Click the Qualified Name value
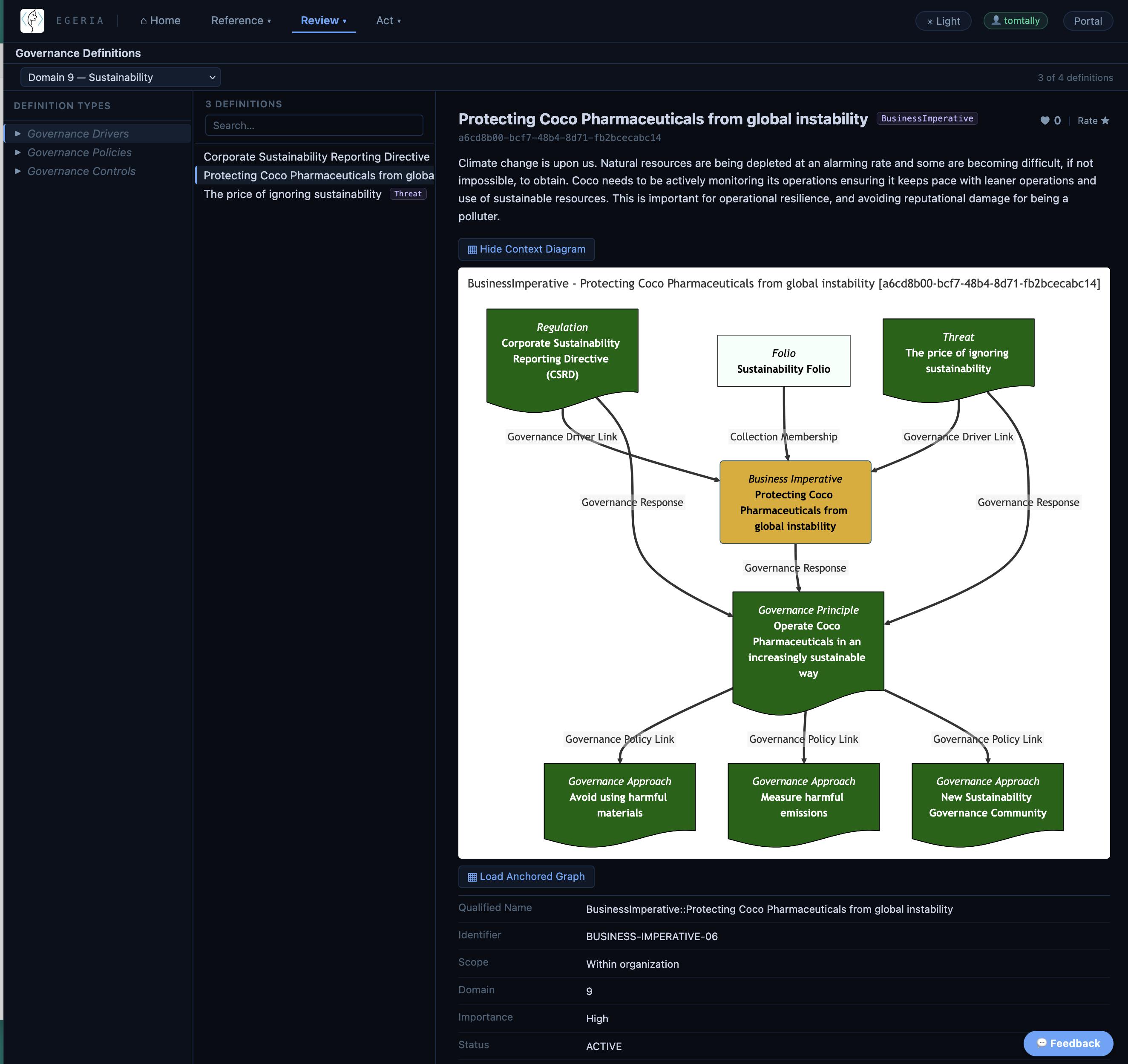The image size is (1128, 1064). [769, 909]
